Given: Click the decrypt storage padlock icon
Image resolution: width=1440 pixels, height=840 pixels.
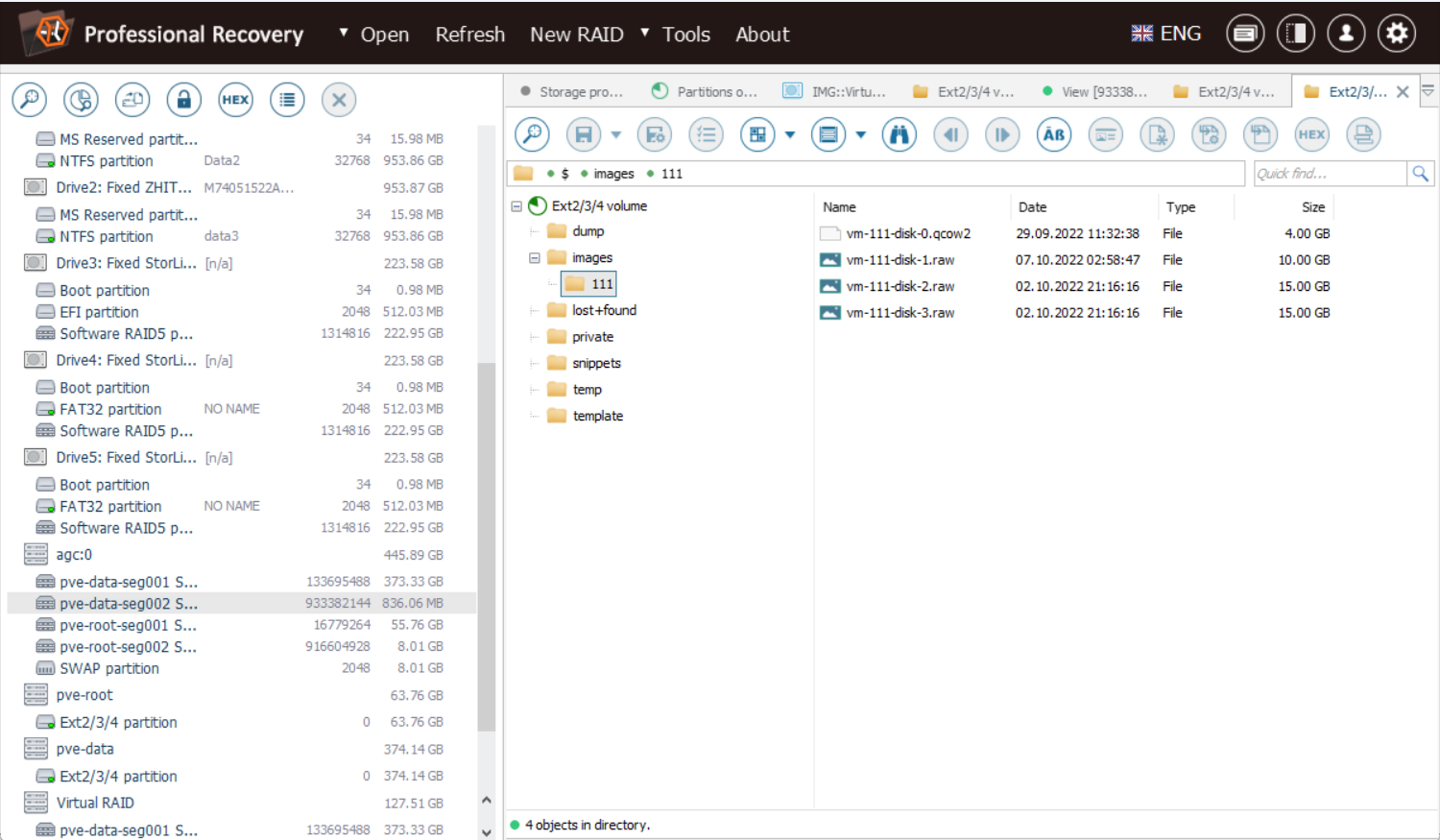Looking at the screenshot, I should point(184,100).
